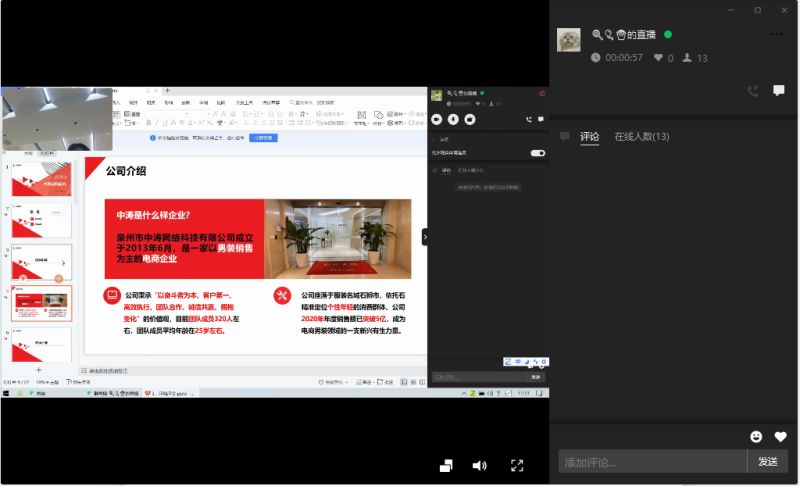
Task: Select the highlighted 公司介绍 slide thumbnail
Action: [x=41, y=303]
